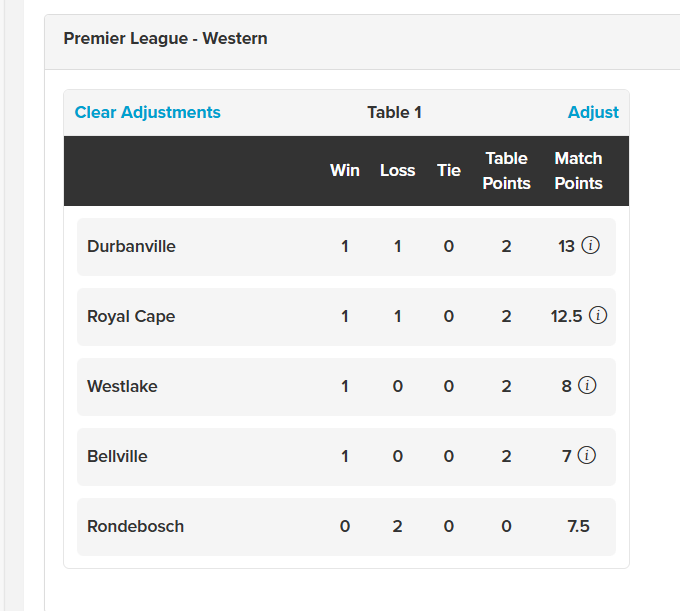This screenshot has width=680, height=611.
Task: Click the Table 1 title
Action: [394, 112]
